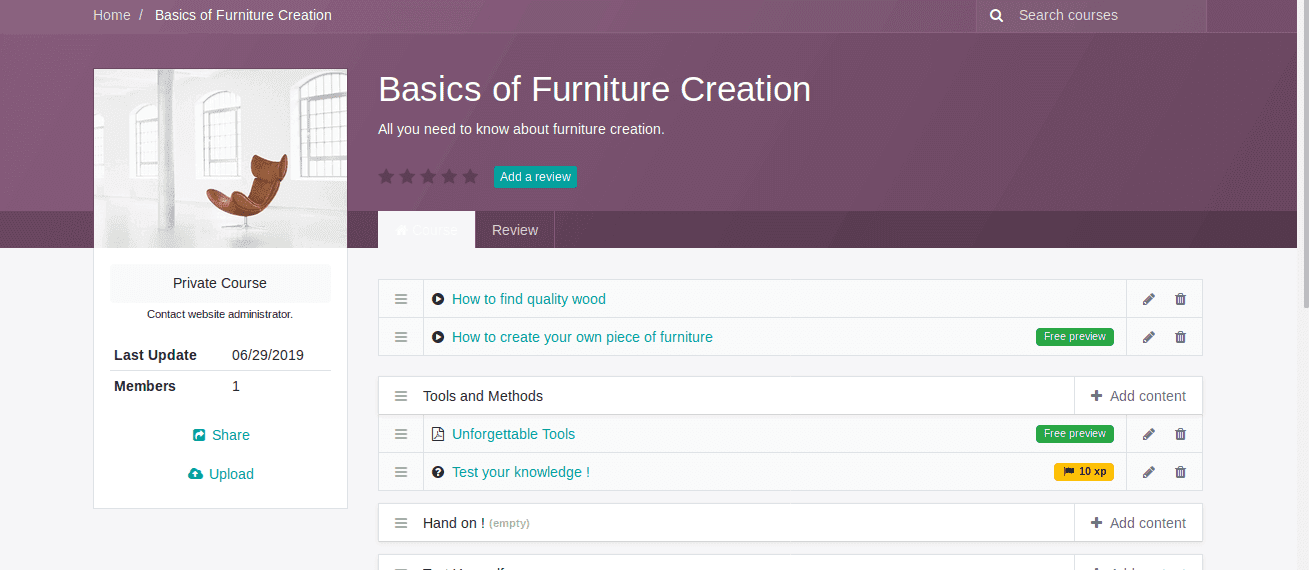Click the Share arrow icon
1309x570 pixels.
pos(198,435)
